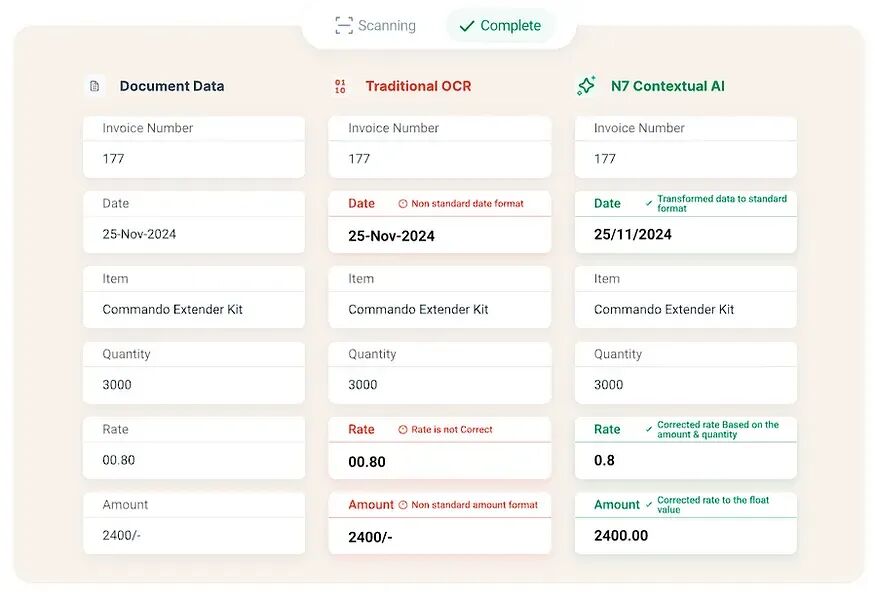Click amount 2400/- in Document Data
Viewport: 875px width, 592px height.
pos(121,536)
